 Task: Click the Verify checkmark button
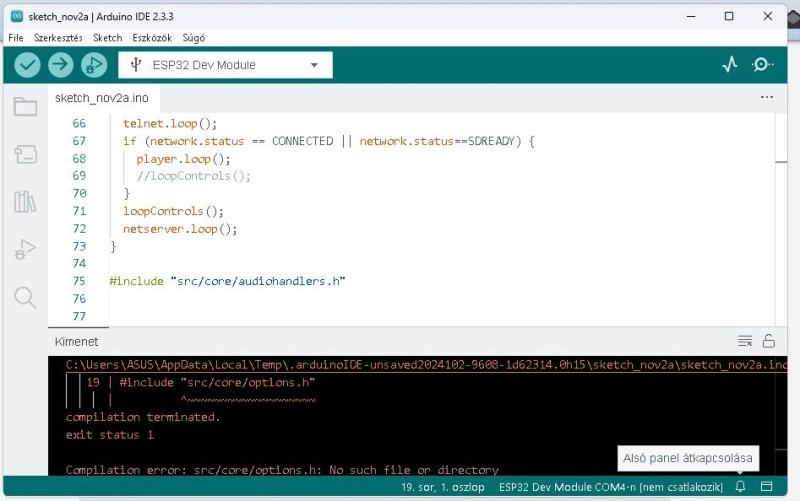[x=27, y=65]
